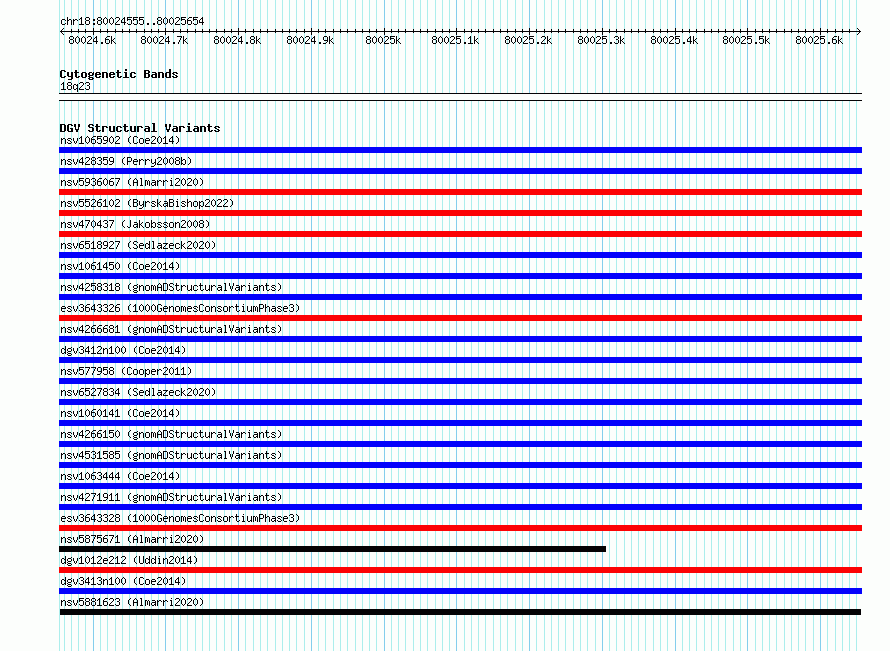Click the 80025.2k ruler position label
The width and height of the screenshot is (890, 651).
528,40
